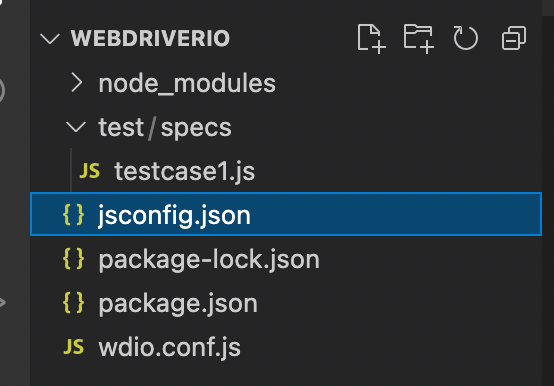Click the New File icon
This screenshot has height=386, width=554.
[x=371, y=38]
